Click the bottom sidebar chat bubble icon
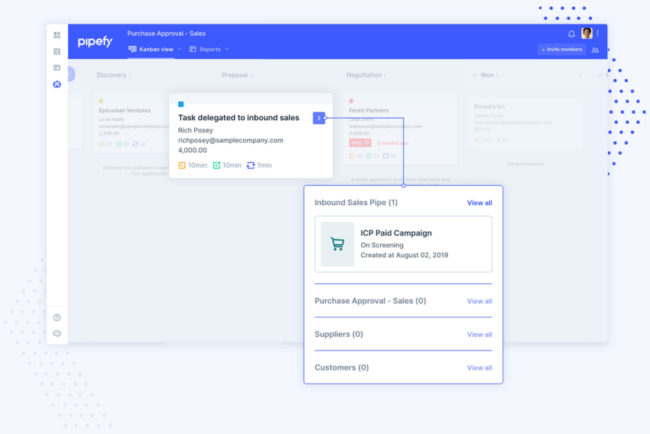 57,333
